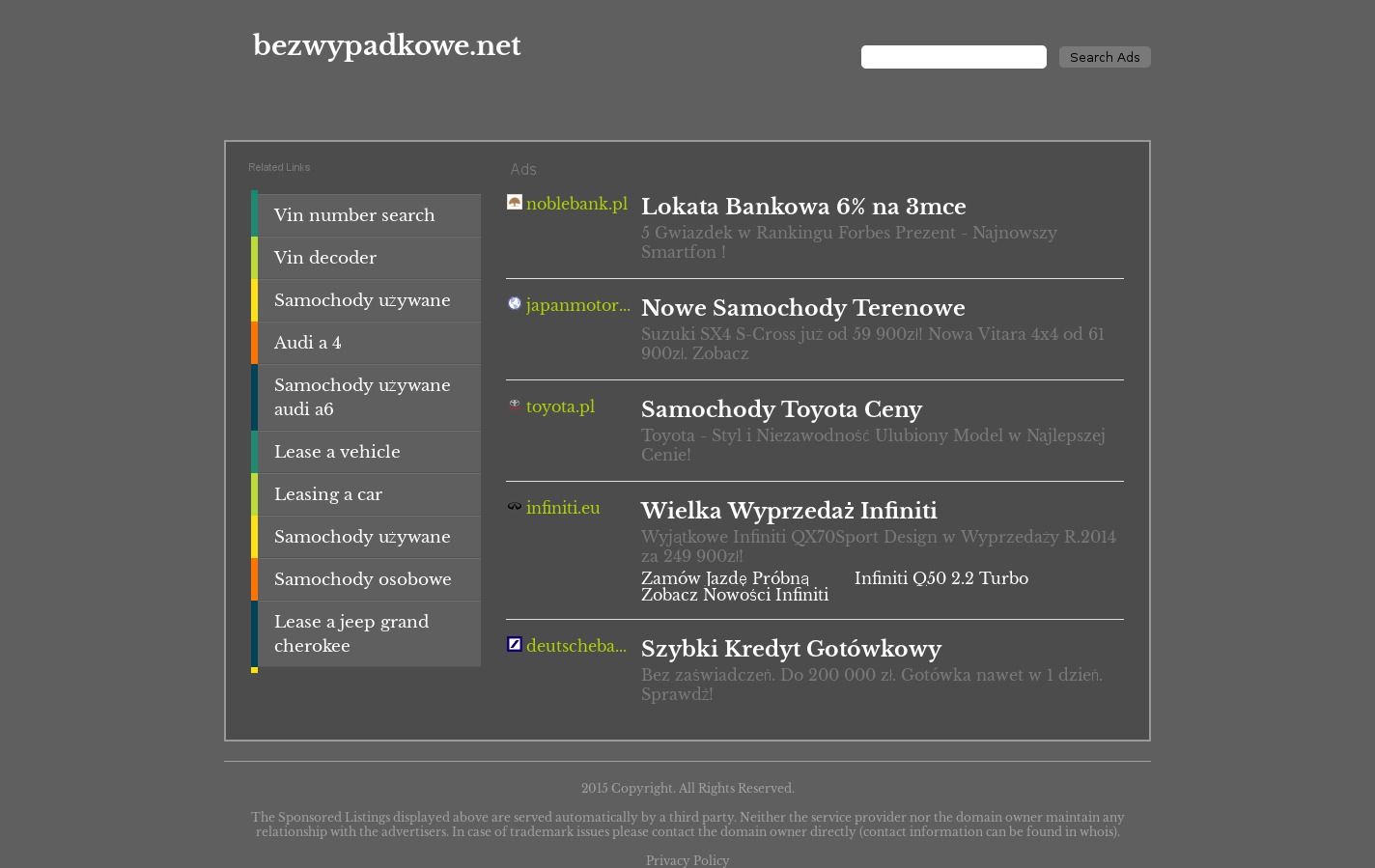Image resolution: width=1375 pixels, height=868 pixels.
Task: Click the infiniti.eu logo icon
Action: pyautogui.click(x=515, y=507)
